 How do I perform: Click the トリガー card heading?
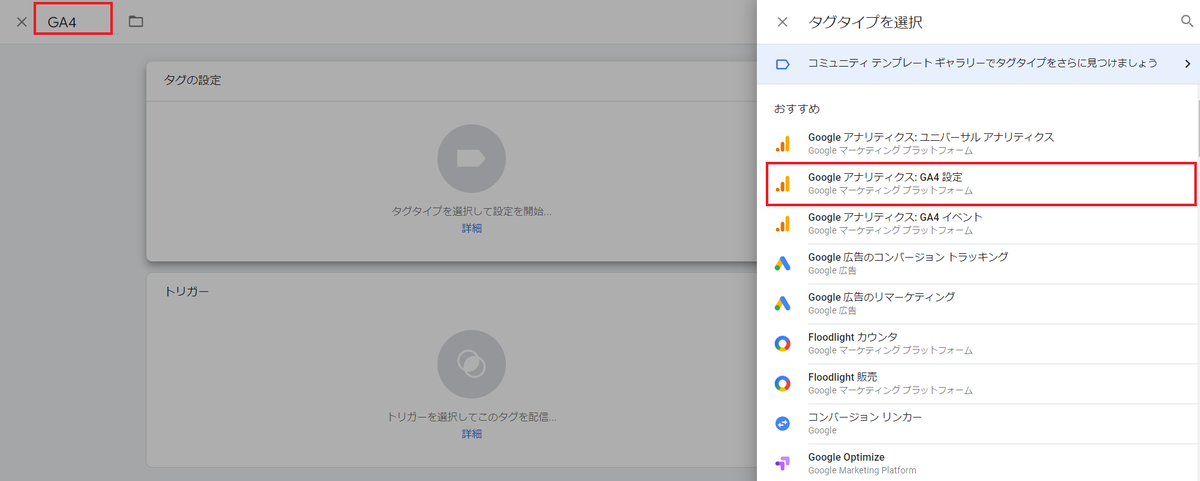[186, 291]
